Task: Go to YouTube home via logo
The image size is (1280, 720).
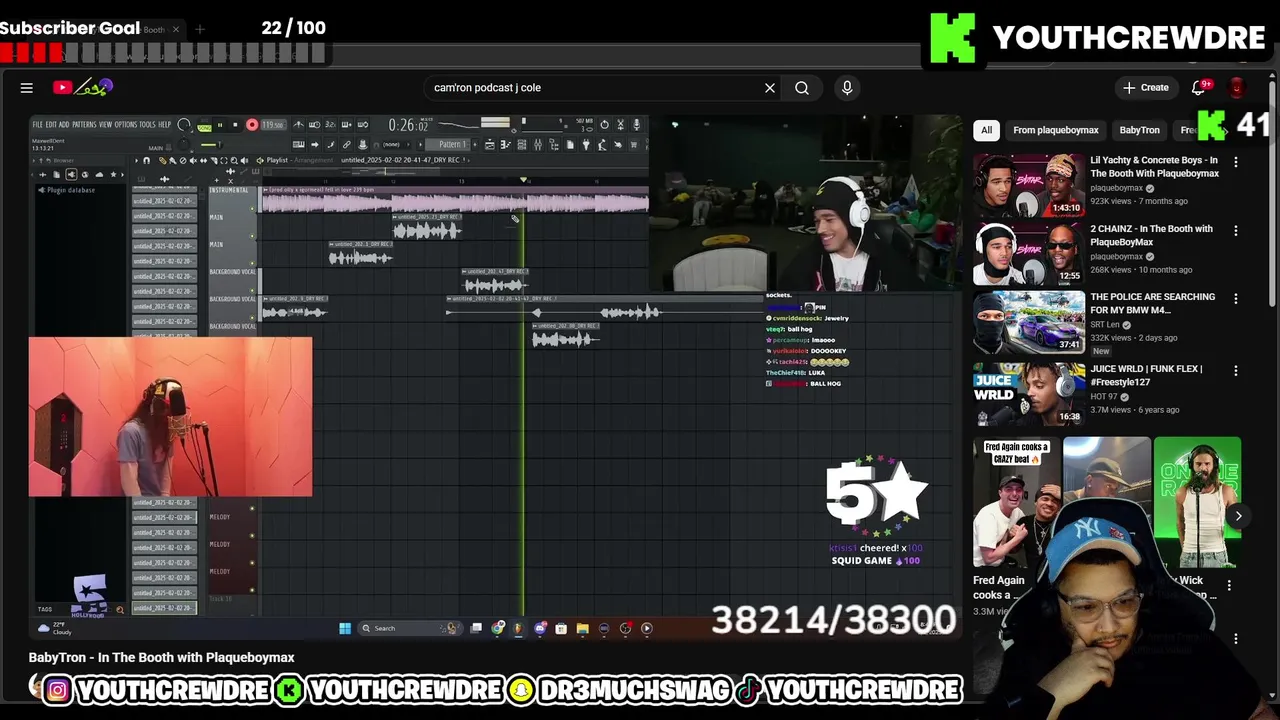Action: click(82, 88)
